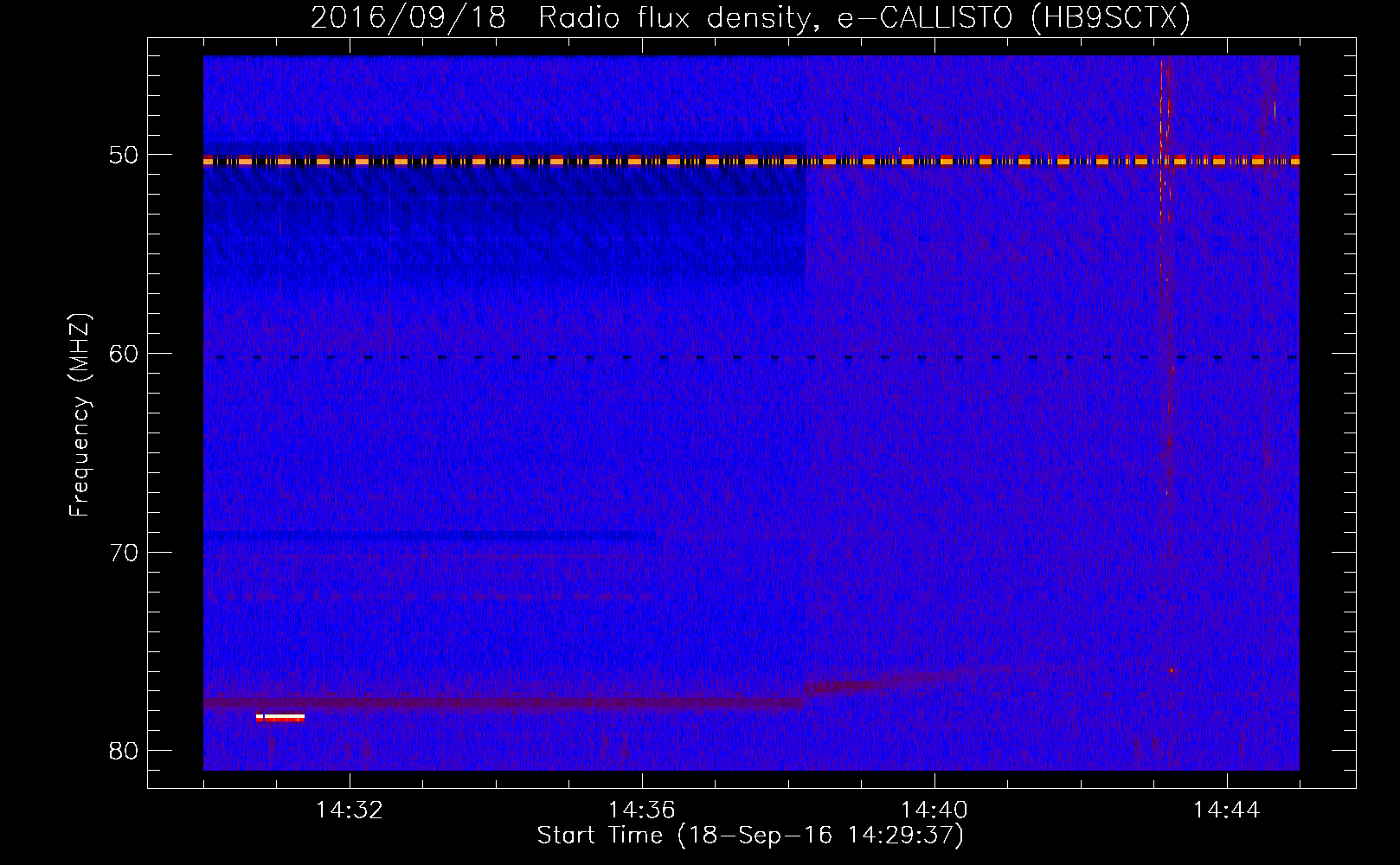Image resolution: width=1400 pixels, height=865 pixels.
Task: Click the frequency tick label "60"
Action: pyautogui.click(x=124, y=353)
